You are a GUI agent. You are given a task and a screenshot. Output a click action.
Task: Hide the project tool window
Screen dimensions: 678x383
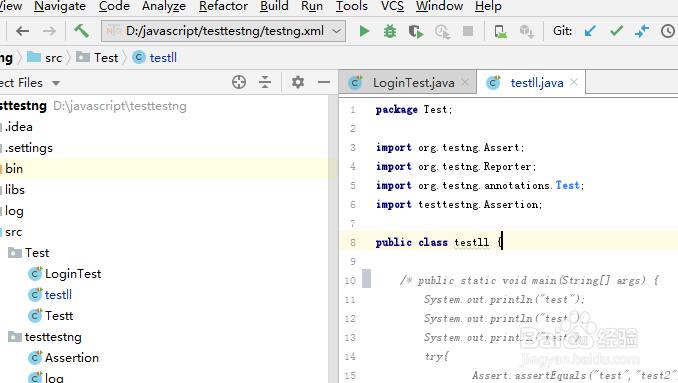323,82
